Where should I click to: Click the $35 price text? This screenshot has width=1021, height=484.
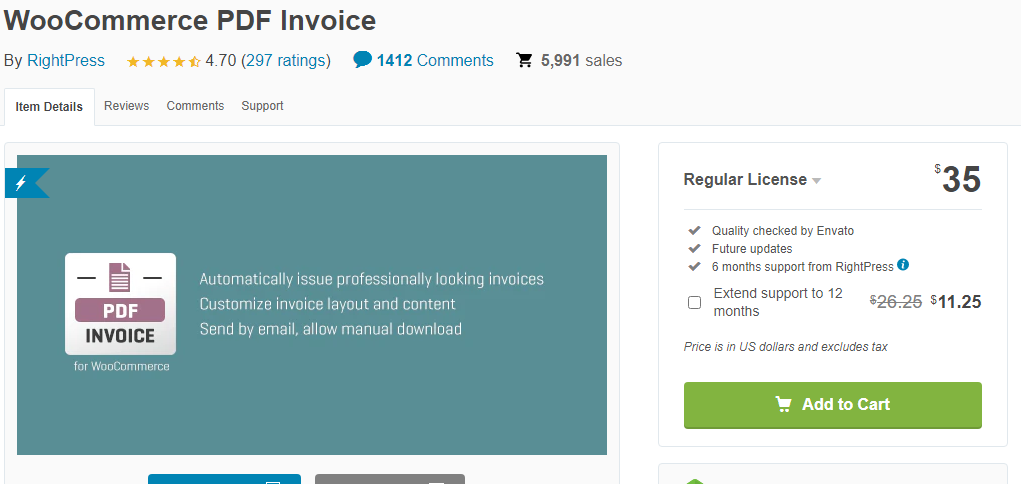point(957,178)
